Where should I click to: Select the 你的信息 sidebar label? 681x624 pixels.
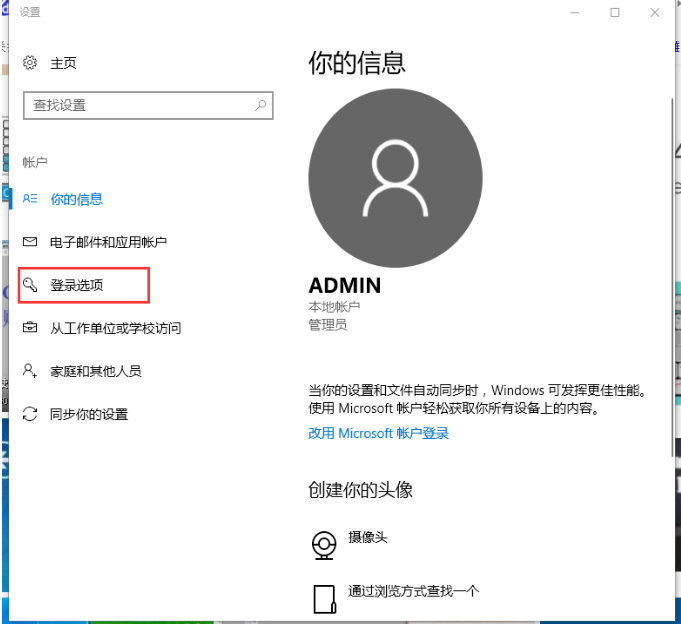click(x=77, y=199)
